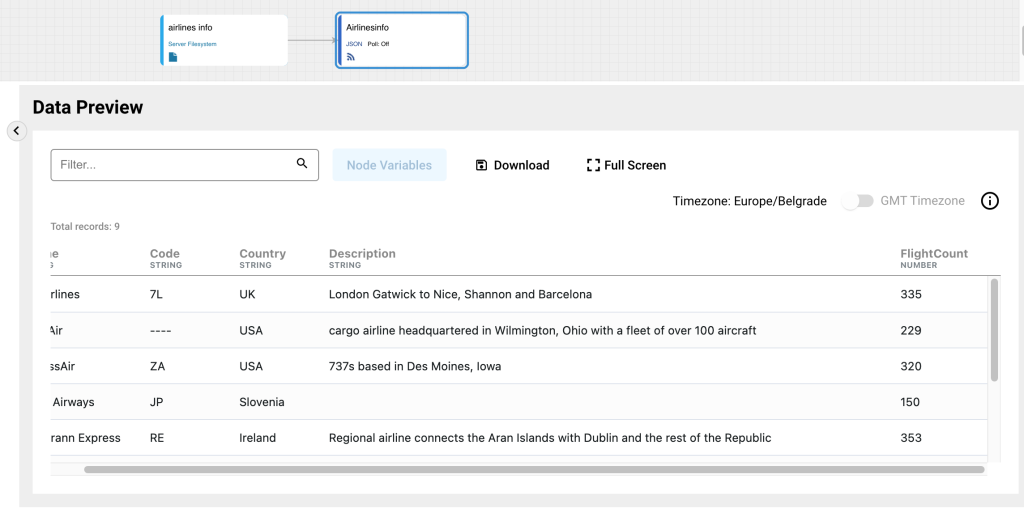Image resolution: width=1024 pixels, height=517 pixels.
Task: Click the Download floppy disk icon
Action: point(481,165)
